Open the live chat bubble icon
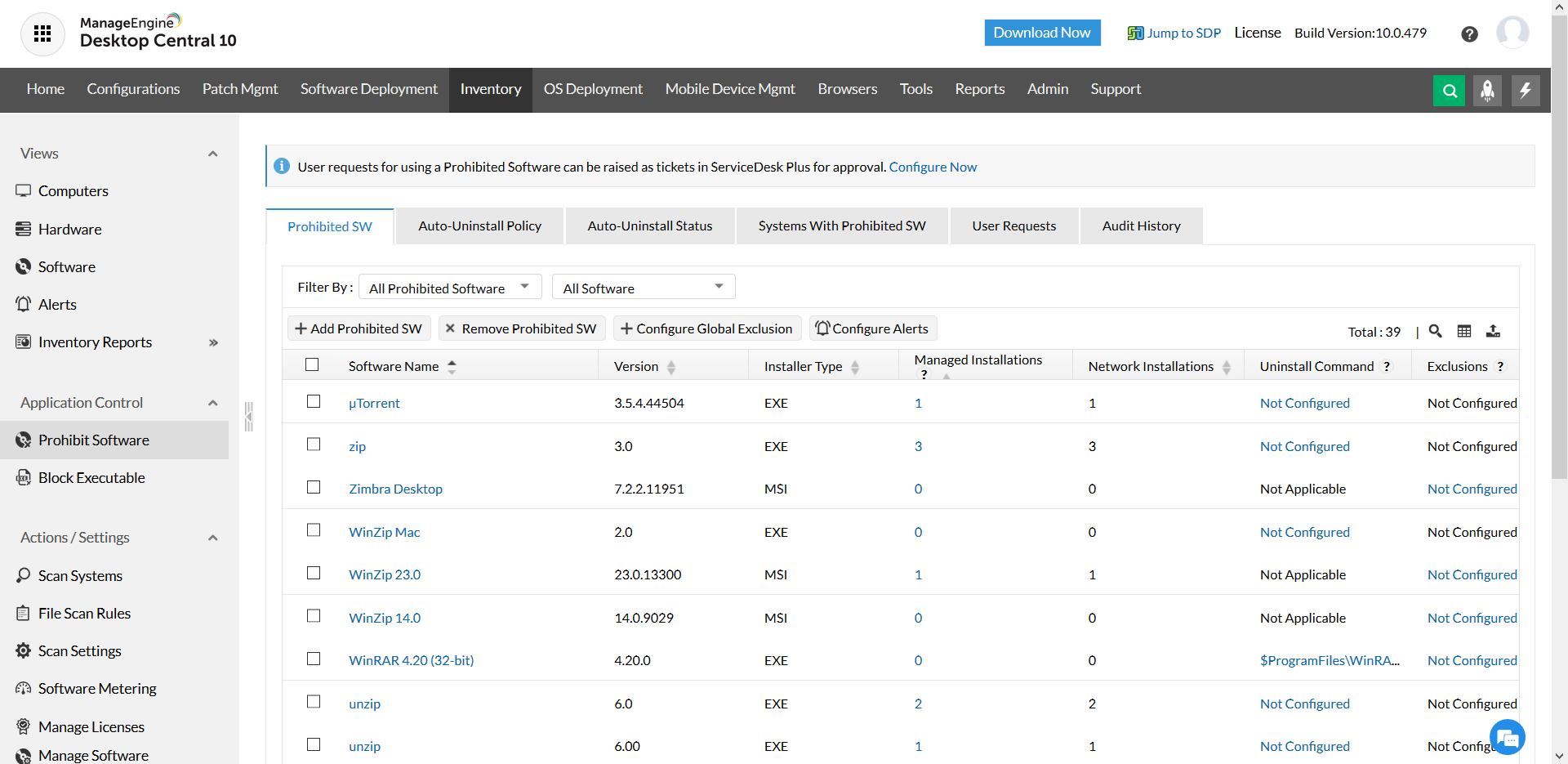1568x764 pixels. pyautogui.click(x=1507, y=738)
